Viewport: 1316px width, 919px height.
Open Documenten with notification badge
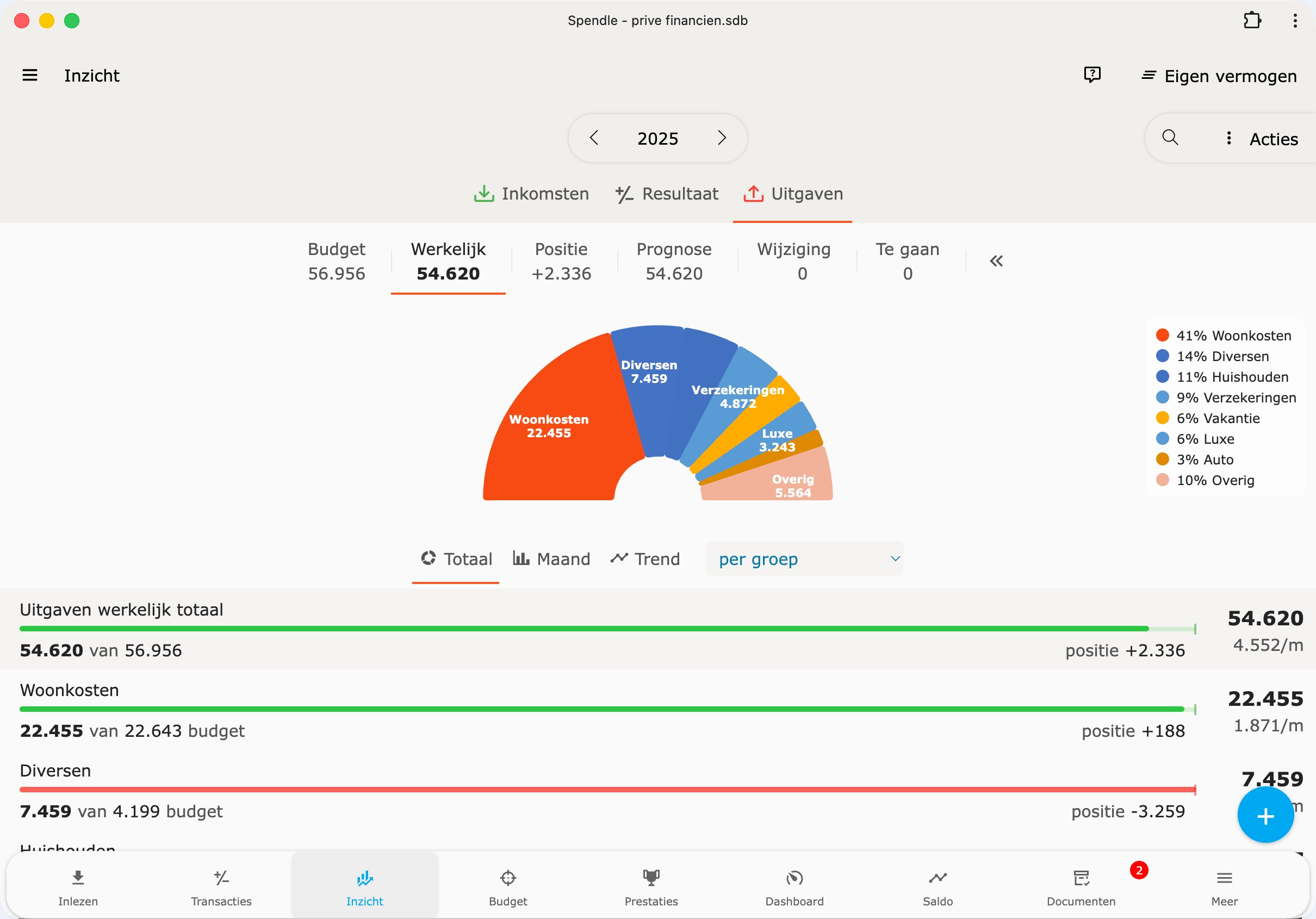(x=1081, y=886)
